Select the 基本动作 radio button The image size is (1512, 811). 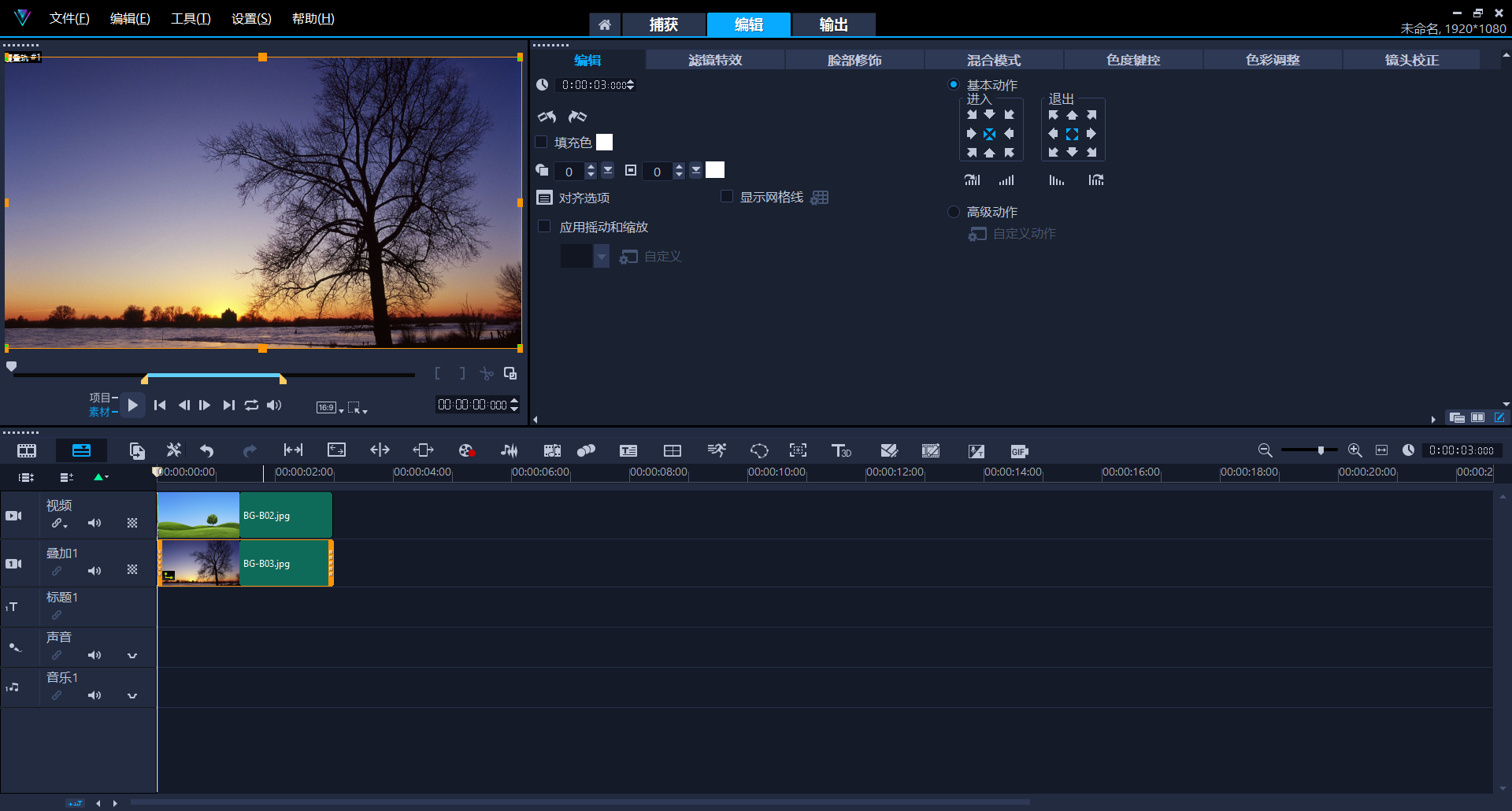[x=953, y=84]
